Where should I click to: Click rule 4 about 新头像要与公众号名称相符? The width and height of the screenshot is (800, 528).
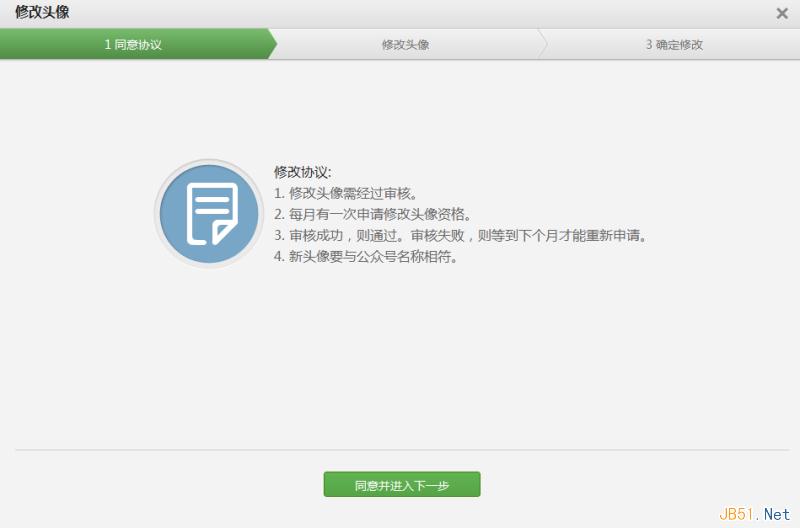366,257
